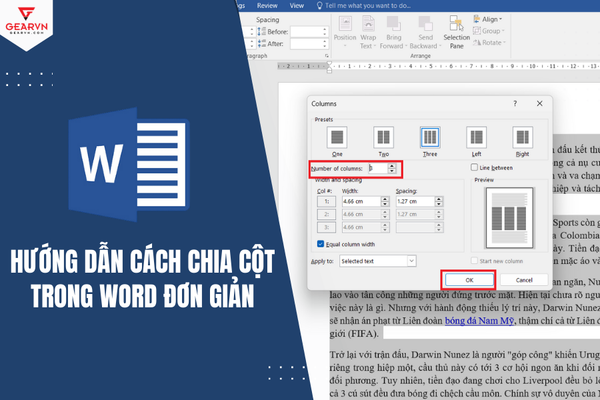Click Bring Forward in Arrange group

[393, 31]
